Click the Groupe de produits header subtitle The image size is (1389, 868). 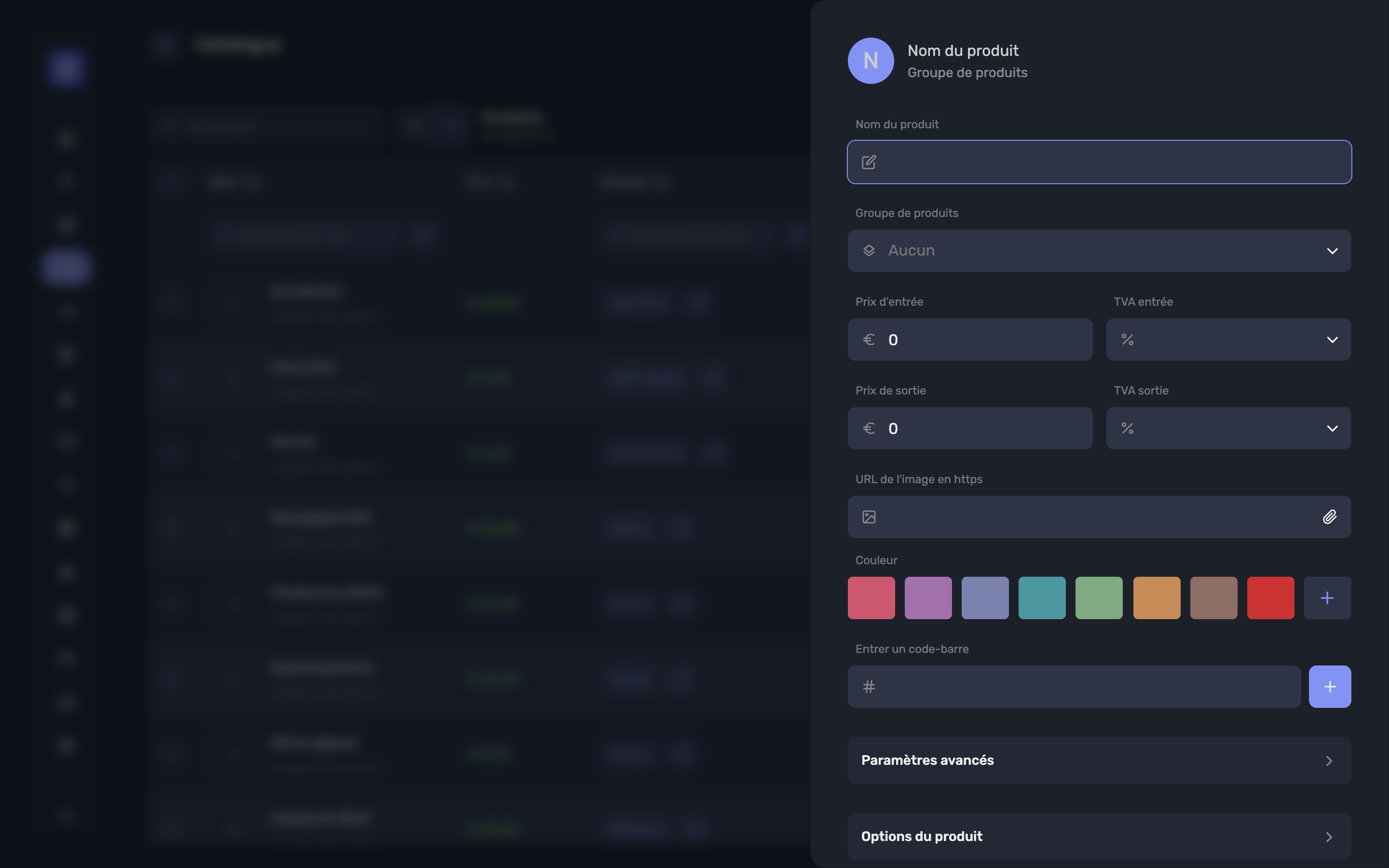(x=967, y=72)
